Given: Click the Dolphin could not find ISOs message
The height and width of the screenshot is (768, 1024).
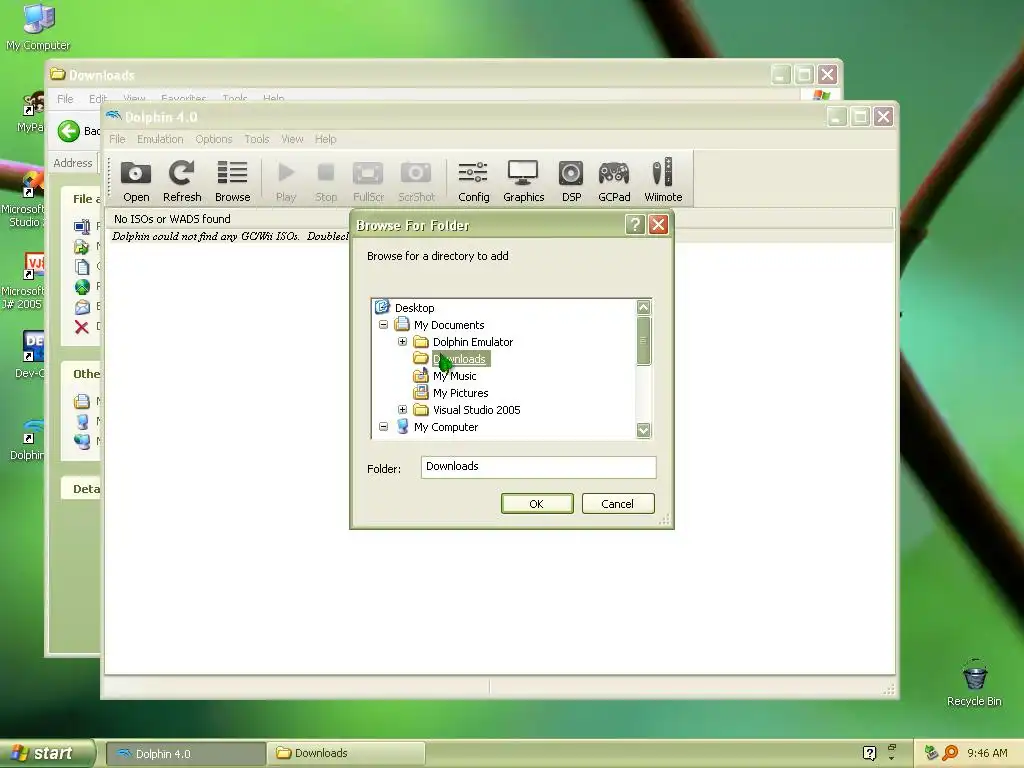Looking at the screenshot, I should tap(229, 236).
